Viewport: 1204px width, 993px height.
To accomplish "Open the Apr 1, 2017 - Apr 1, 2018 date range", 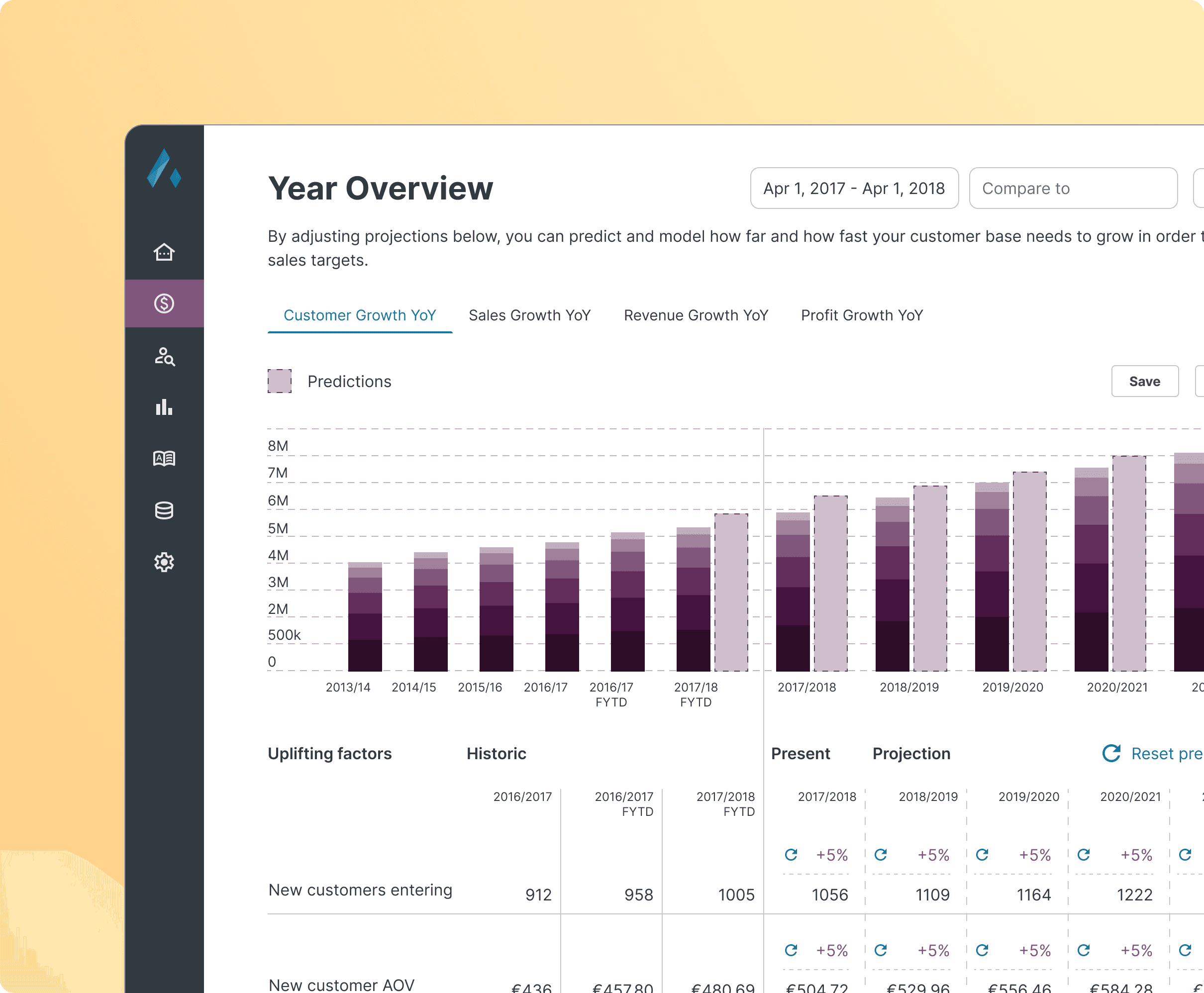I will tap(854, 188).
